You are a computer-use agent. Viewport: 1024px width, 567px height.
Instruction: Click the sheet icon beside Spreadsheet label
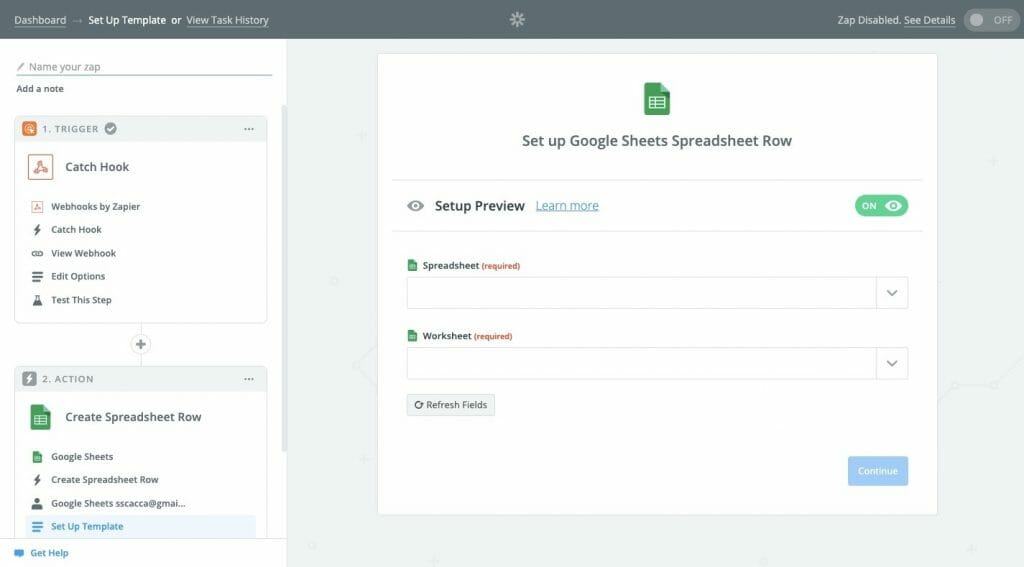click(x=412, y=265)
